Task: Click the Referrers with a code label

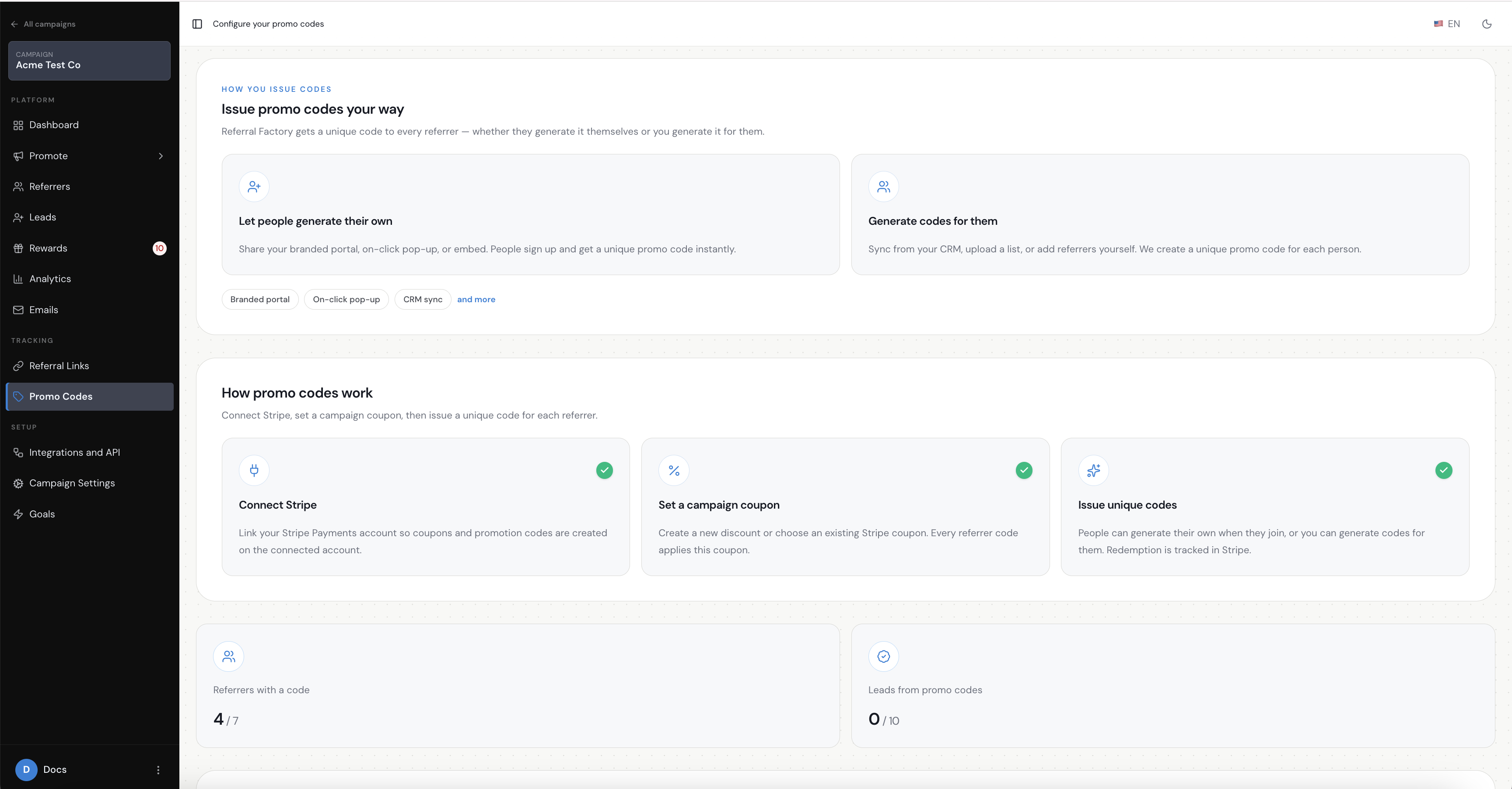Action: pyautogui.click(x=261, y=690)
